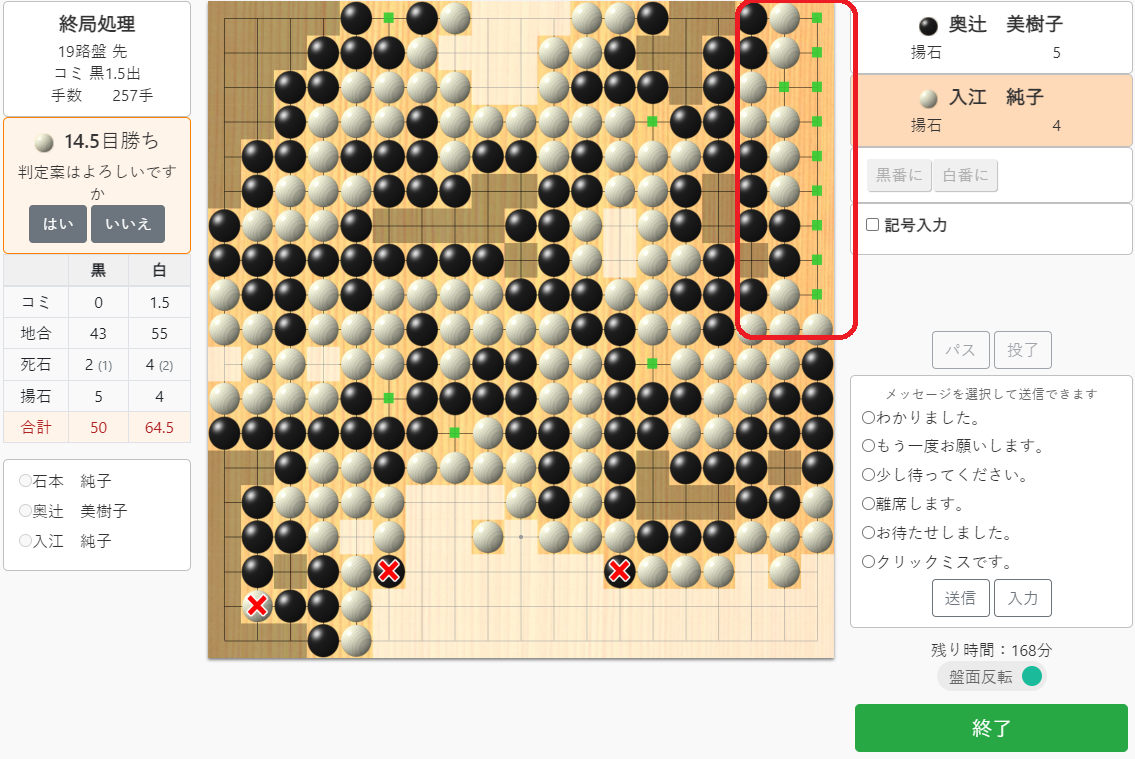Image resolution: width=1135 pixels, height=759 pixels.
Task: Click the green 終了 button
Action: coord(991,728)
